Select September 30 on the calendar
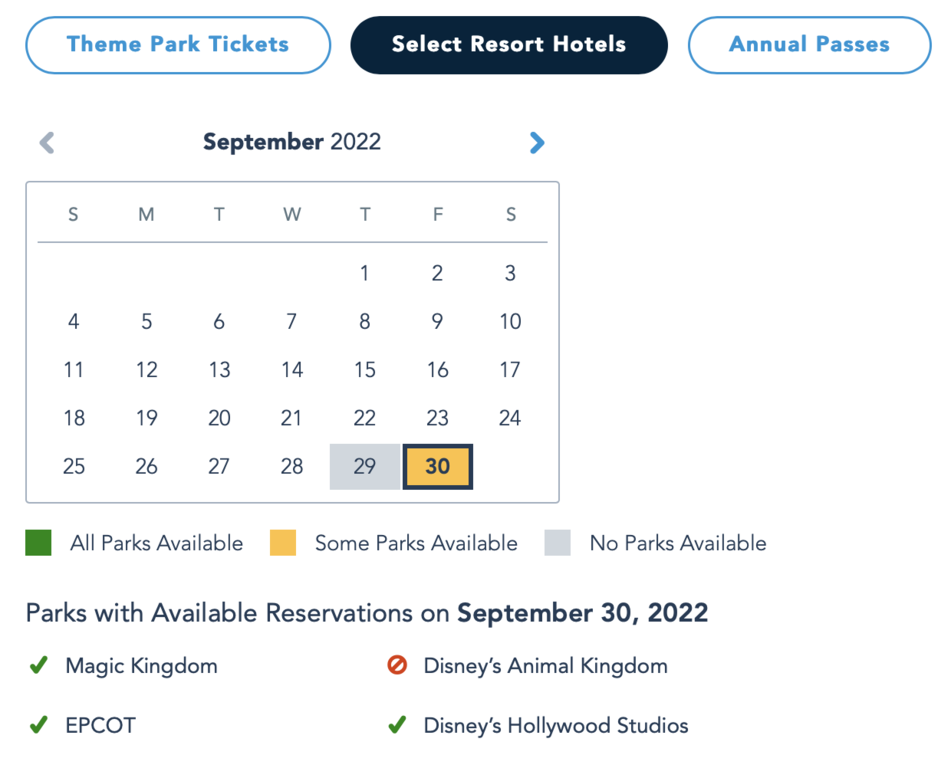This screenshot has height=768, width=951. point(437,467)
